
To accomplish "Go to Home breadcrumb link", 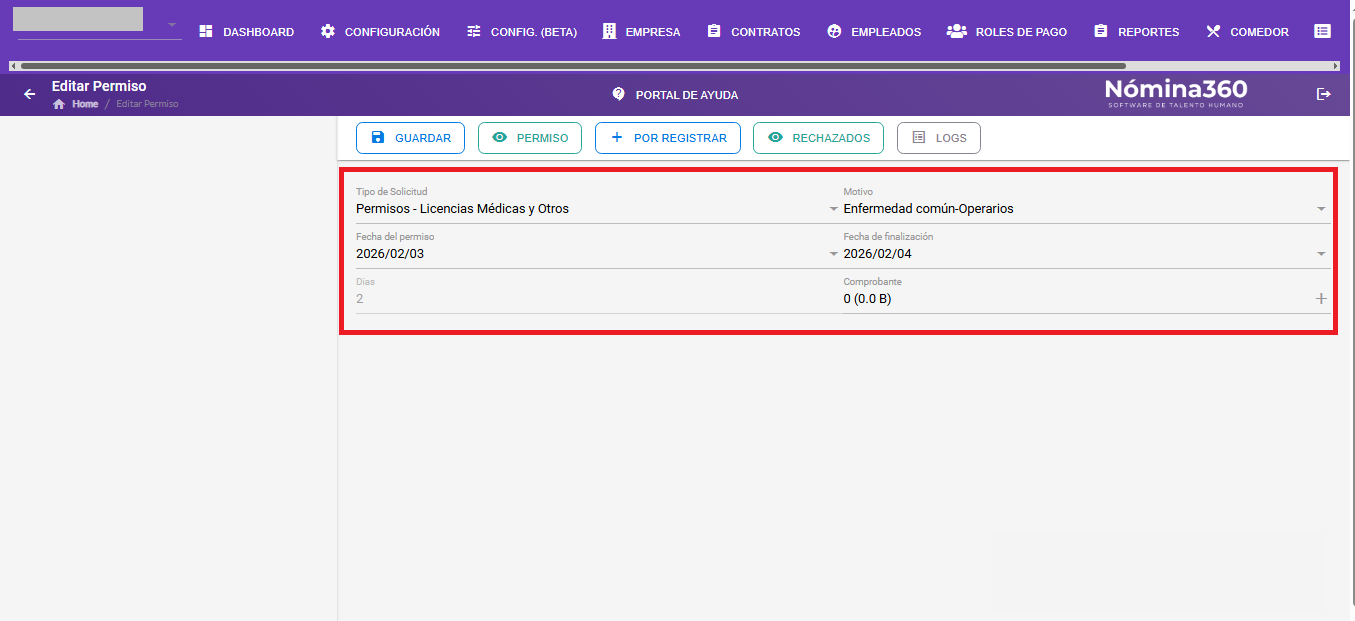I will [85, 104].
